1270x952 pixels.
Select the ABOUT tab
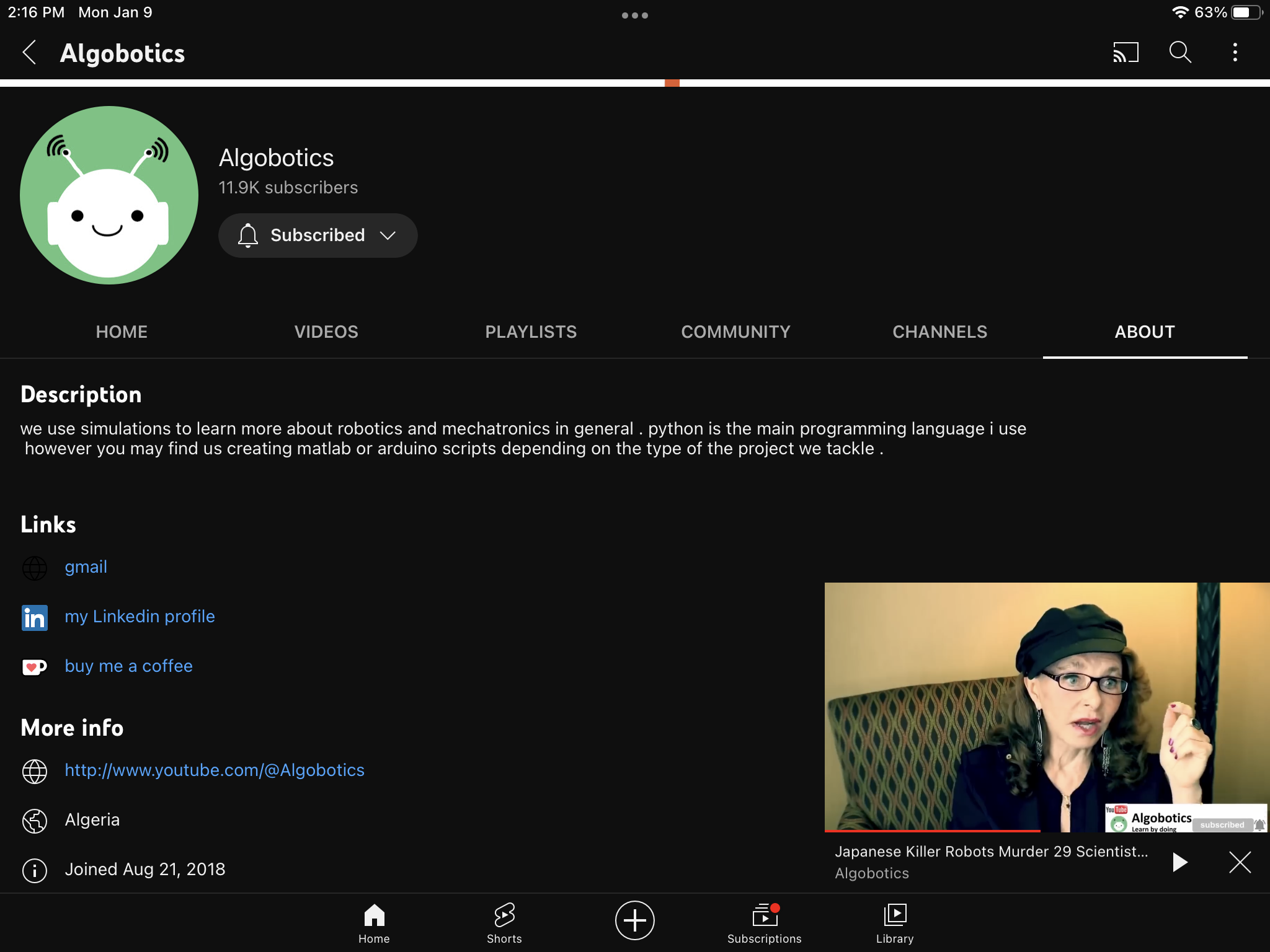tap(1145, 332)
